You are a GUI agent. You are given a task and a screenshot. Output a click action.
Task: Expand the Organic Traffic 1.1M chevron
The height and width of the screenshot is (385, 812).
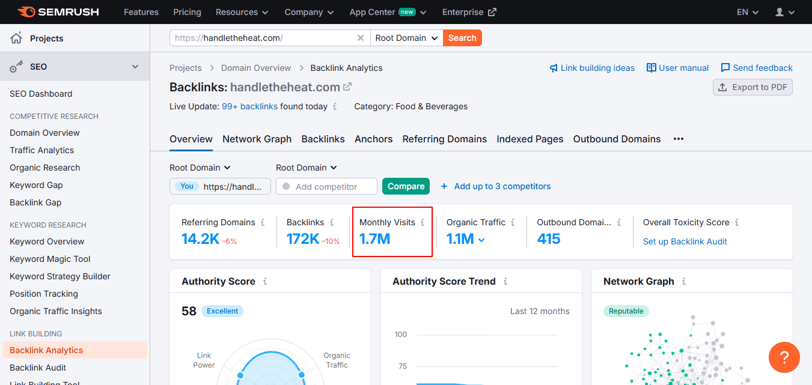tap(482, 240)
